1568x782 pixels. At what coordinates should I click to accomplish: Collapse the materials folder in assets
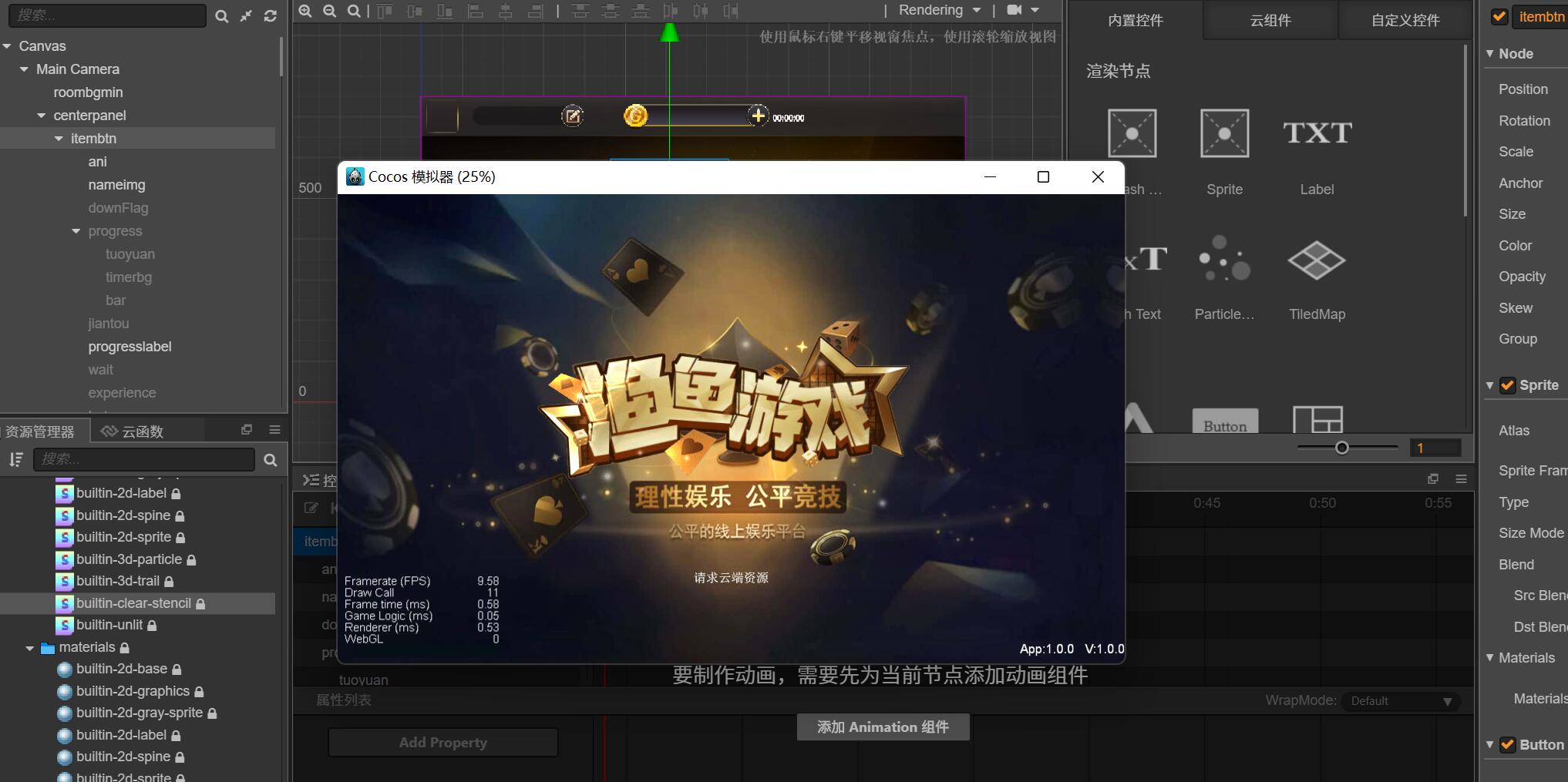[29, 648]
